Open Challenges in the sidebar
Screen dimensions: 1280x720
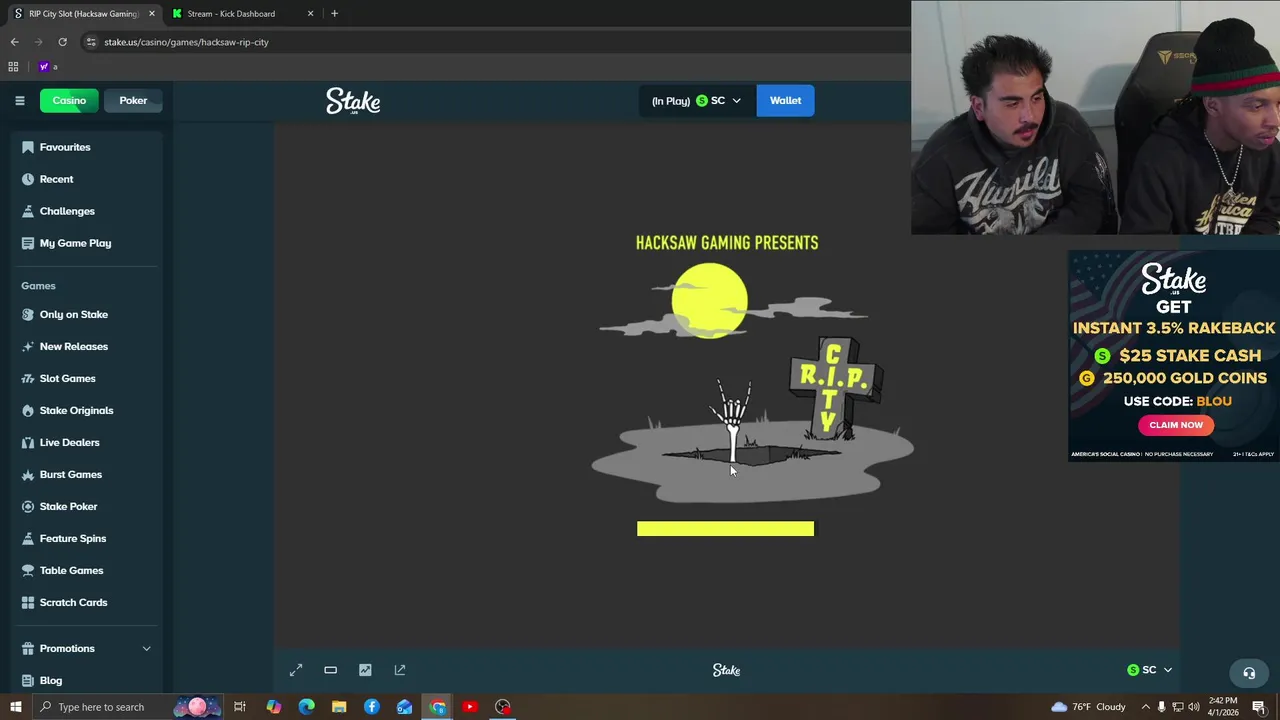[x=67, y=211]
